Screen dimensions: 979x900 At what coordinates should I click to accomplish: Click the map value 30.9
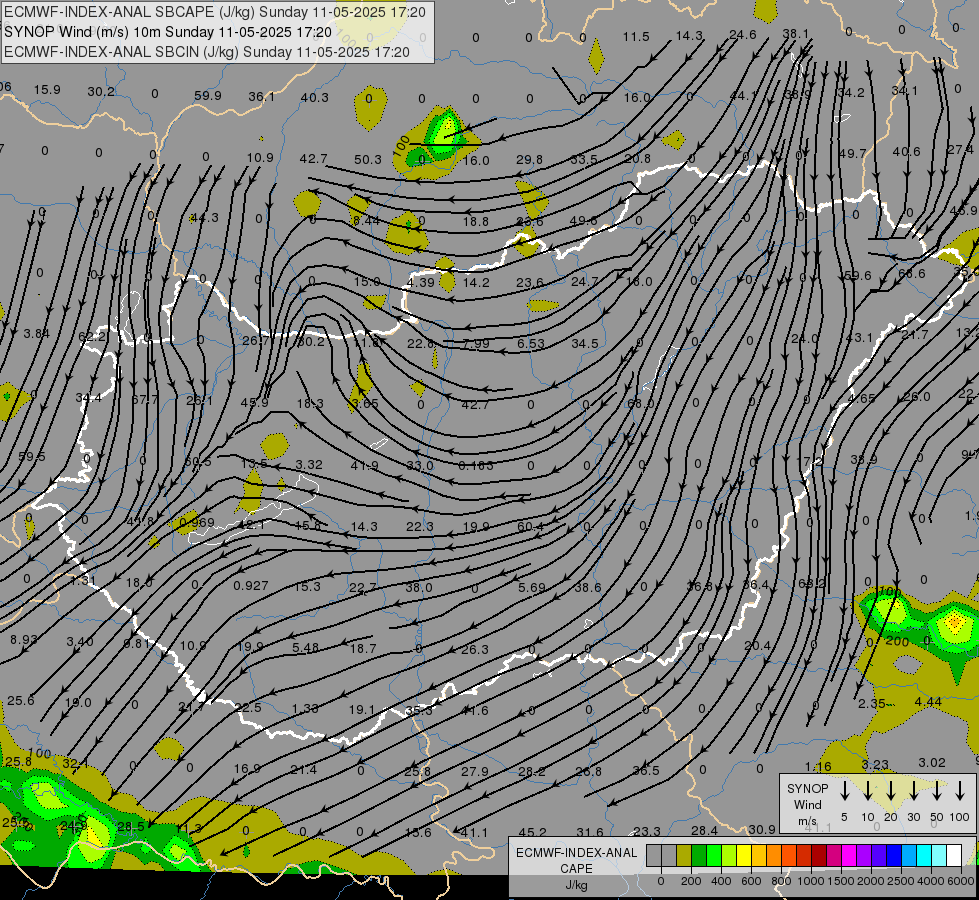762,829
